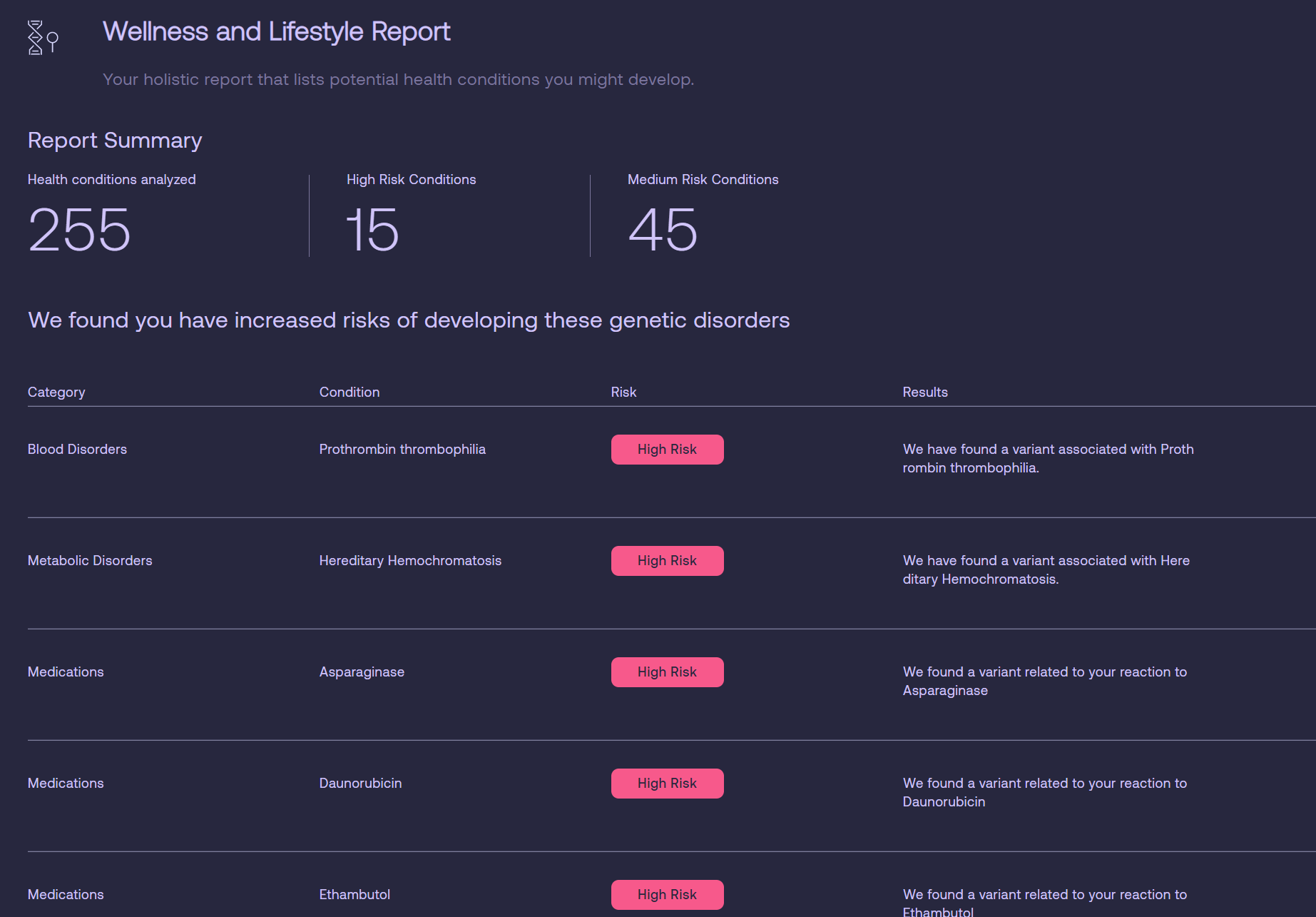1316x917 pixels.
Task: Click the High Risk Conditions count 15
Action: pos(372,230)
